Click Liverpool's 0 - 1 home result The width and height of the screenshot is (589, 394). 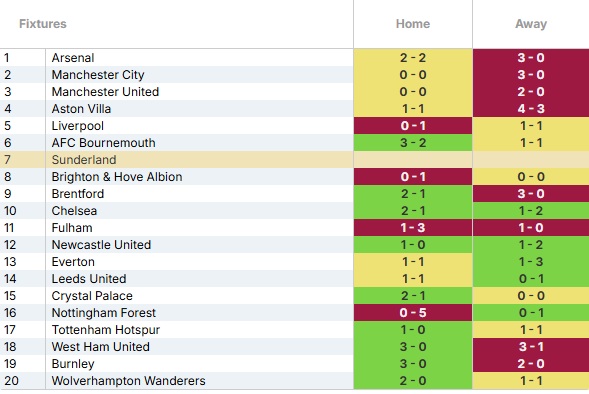click(x=413, y=126)
